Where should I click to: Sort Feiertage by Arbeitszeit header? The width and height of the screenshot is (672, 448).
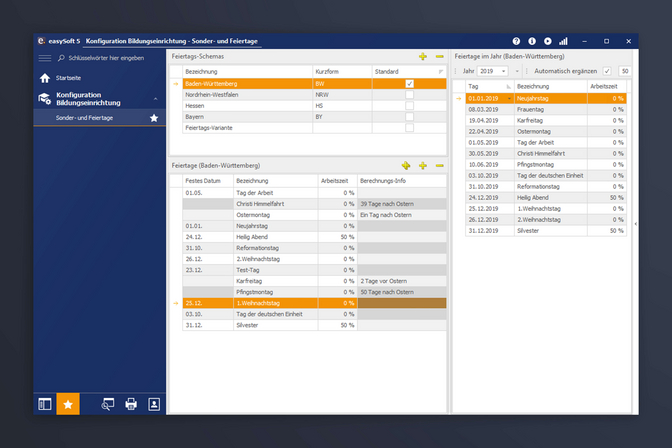(x=337, y=181)
